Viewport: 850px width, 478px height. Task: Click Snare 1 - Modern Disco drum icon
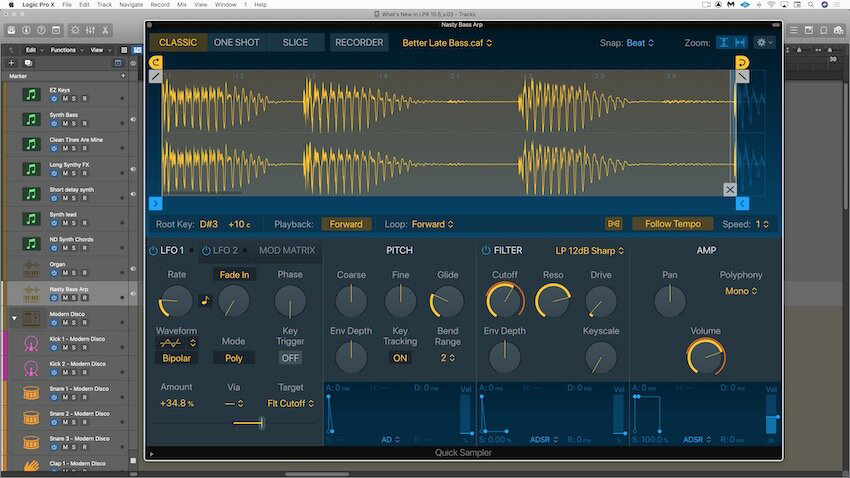31,393
